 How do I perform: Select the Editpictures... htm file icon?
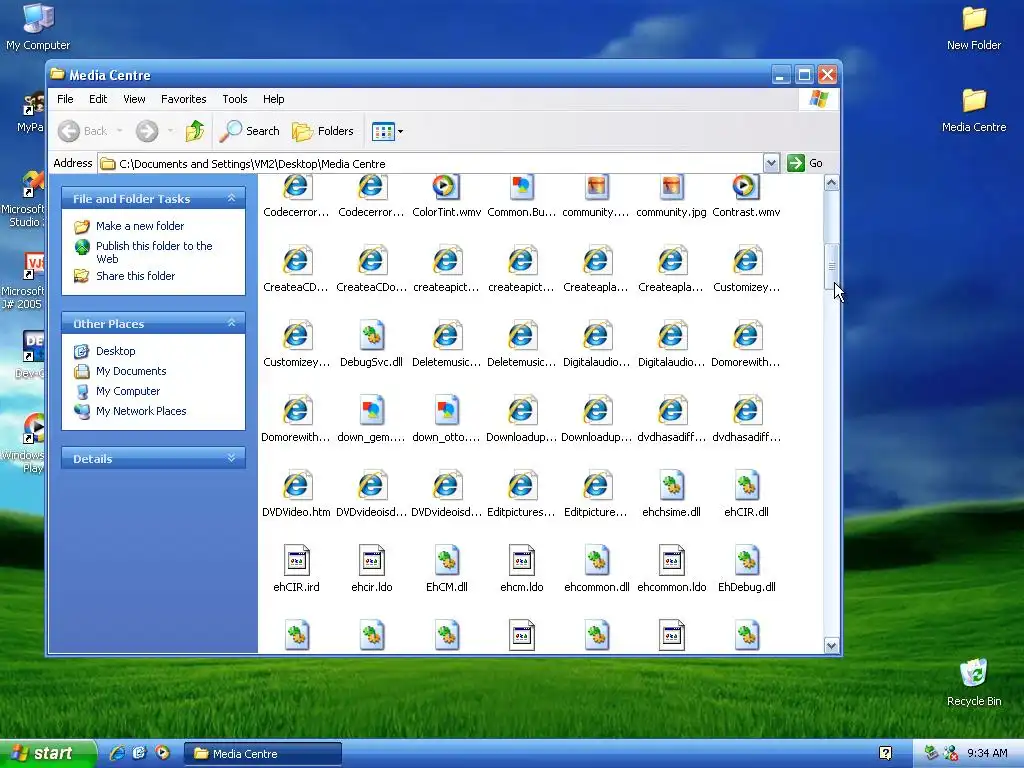[521, 486]
